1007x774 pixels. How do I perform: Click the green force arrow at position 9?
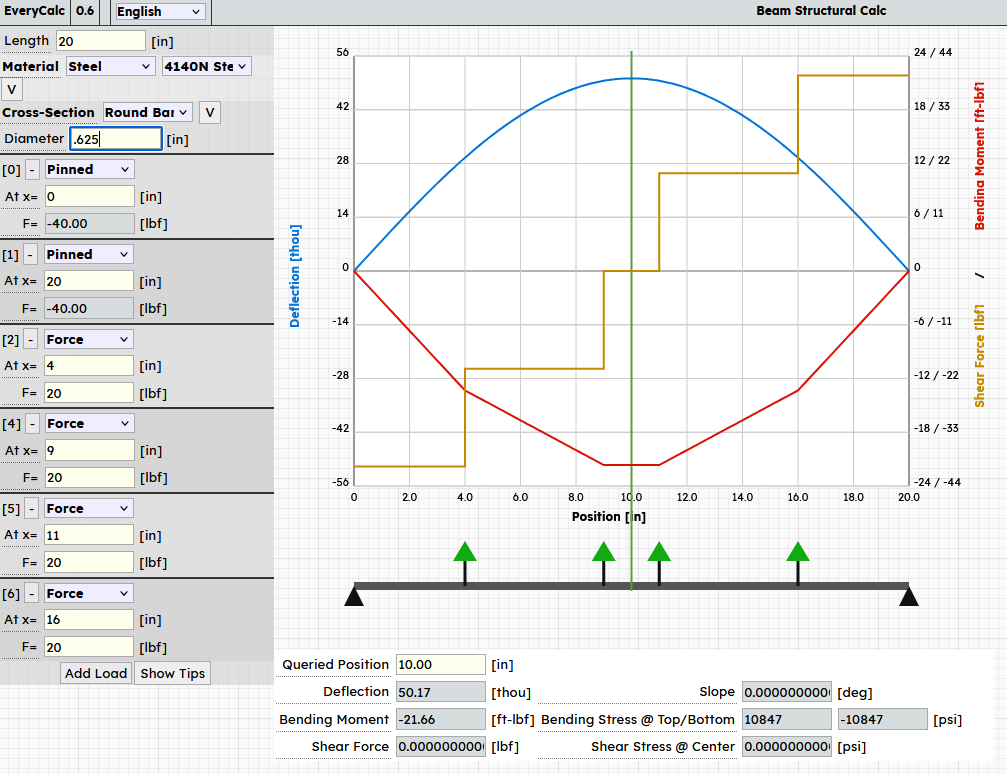tap(603, 553)
